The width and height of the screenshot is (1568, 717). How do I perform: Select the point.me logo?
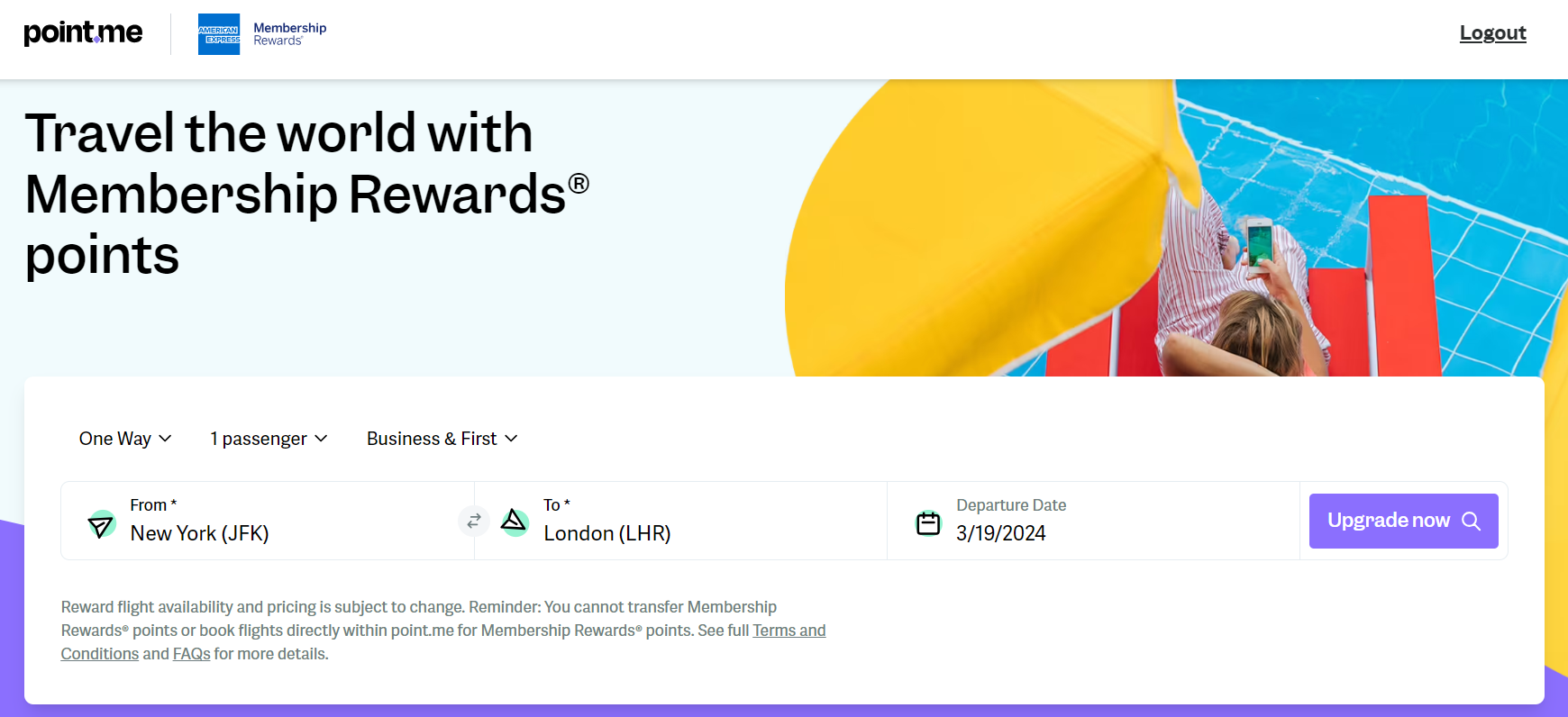83,32
